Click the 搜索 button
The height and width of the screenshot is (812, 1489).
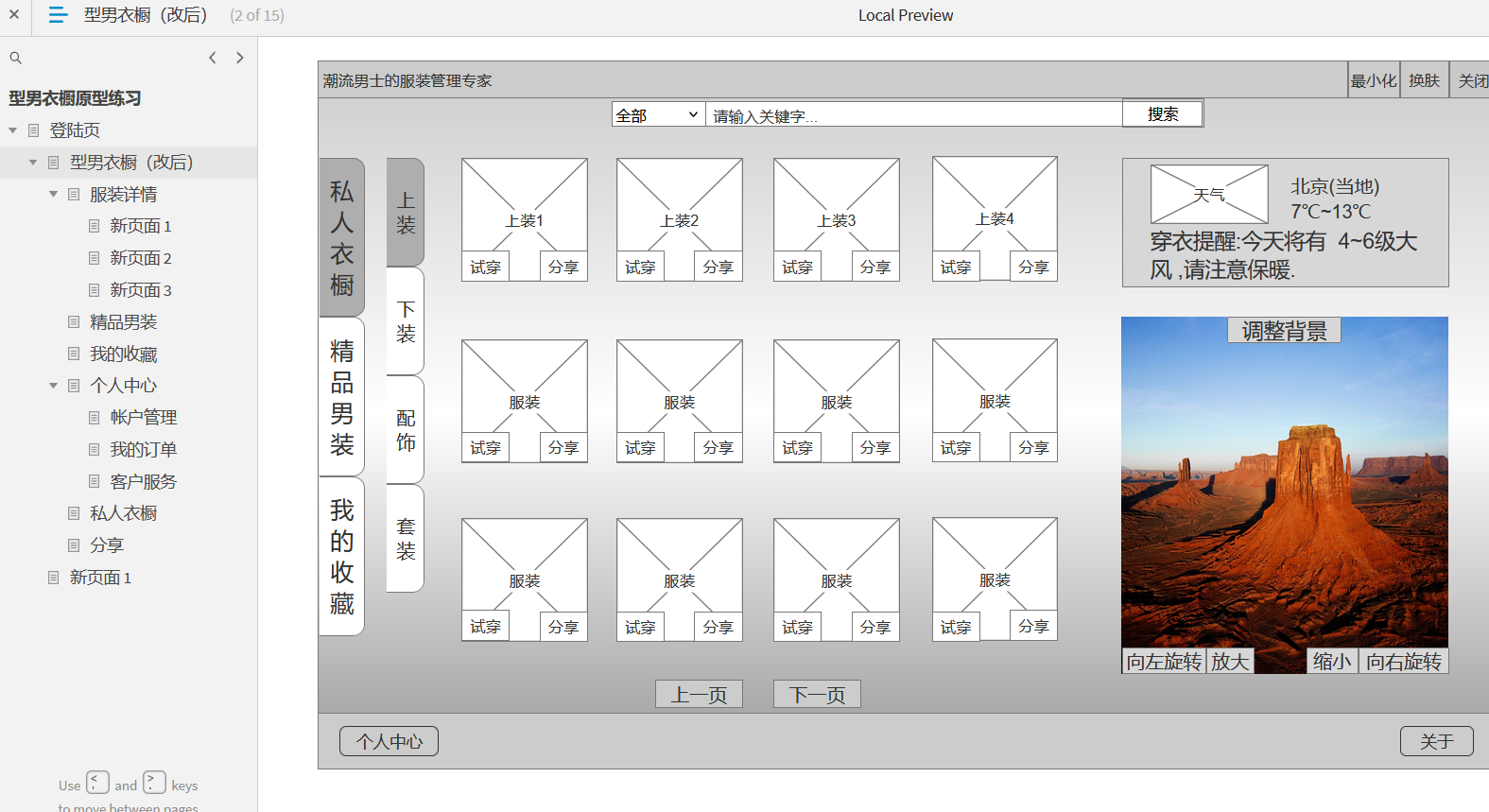pos(1163,113)
